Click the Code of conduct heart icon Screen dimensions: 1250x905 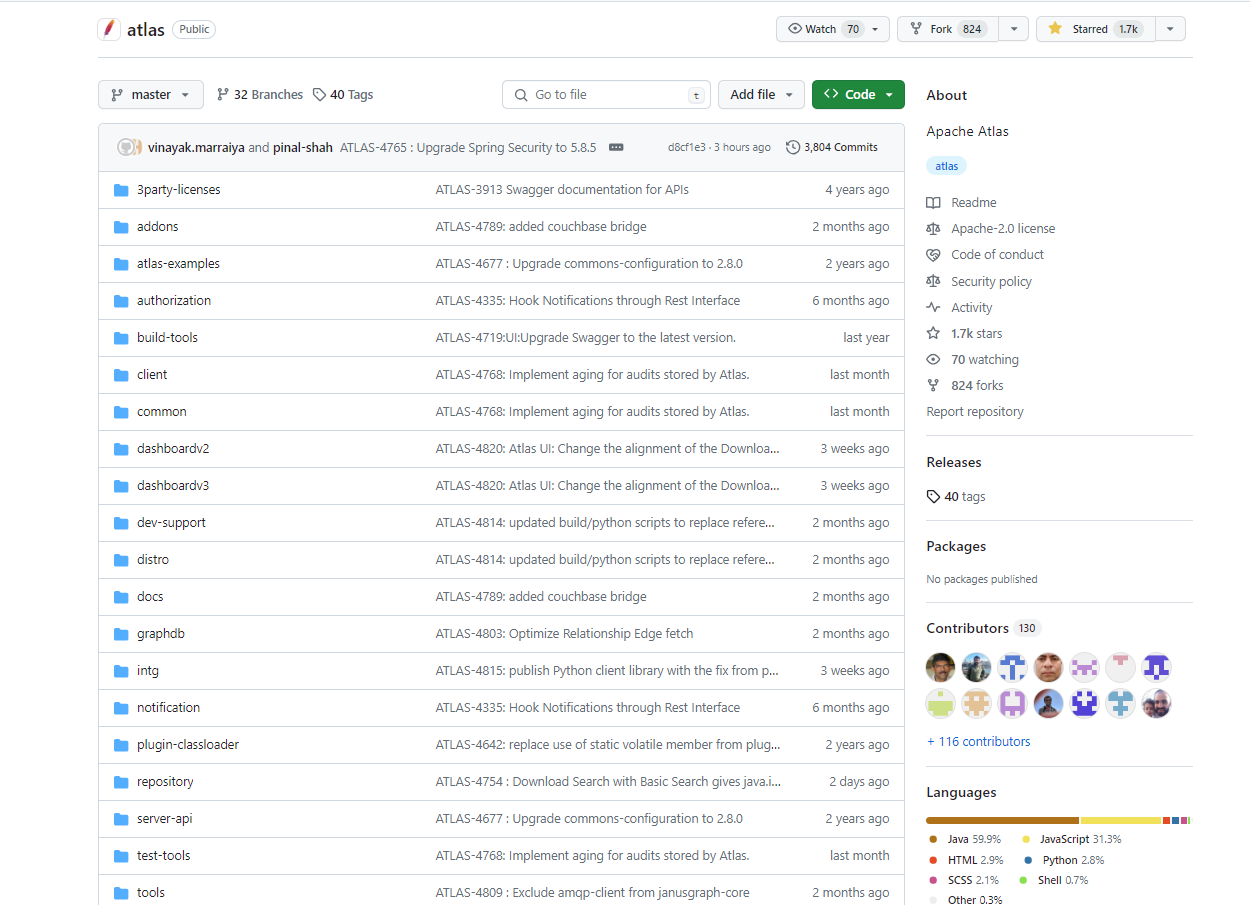point(933,254)
